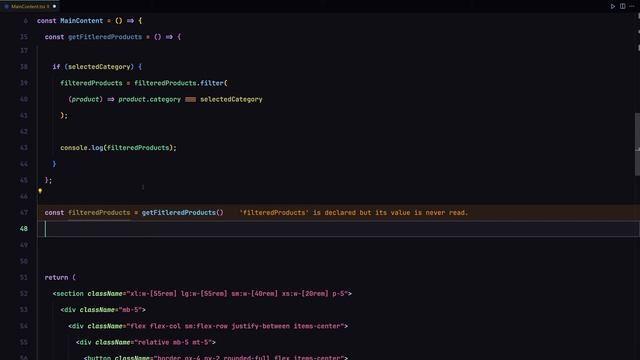
Task: Click the vertical scrollbar thumb of the editor
Action: [637, 144]
